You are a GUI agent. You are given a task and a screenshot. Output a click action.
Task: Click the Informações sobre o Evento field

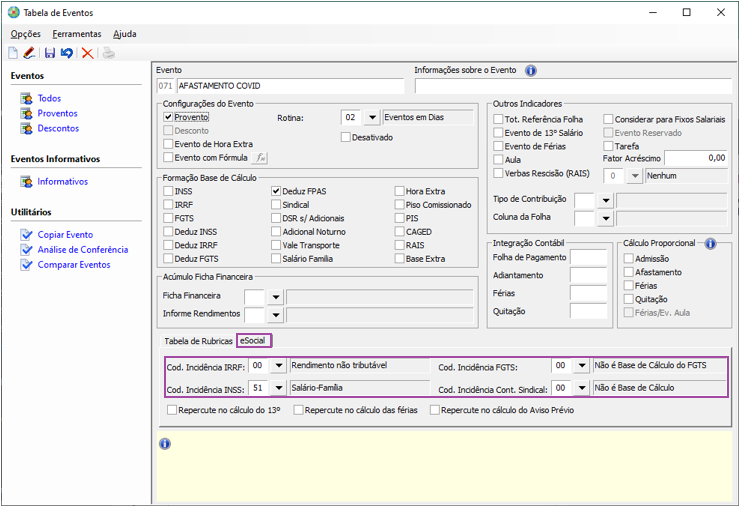573,86
